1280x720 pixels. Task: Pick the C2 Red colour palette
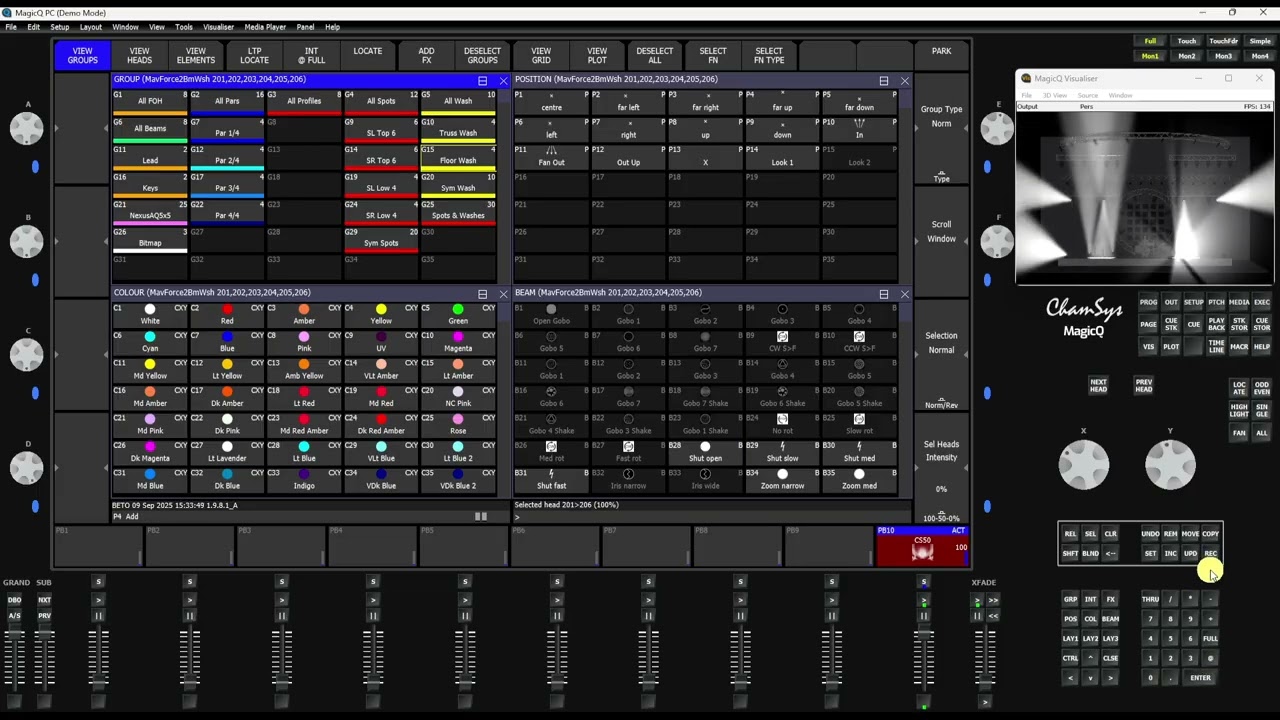pos(227,315)
